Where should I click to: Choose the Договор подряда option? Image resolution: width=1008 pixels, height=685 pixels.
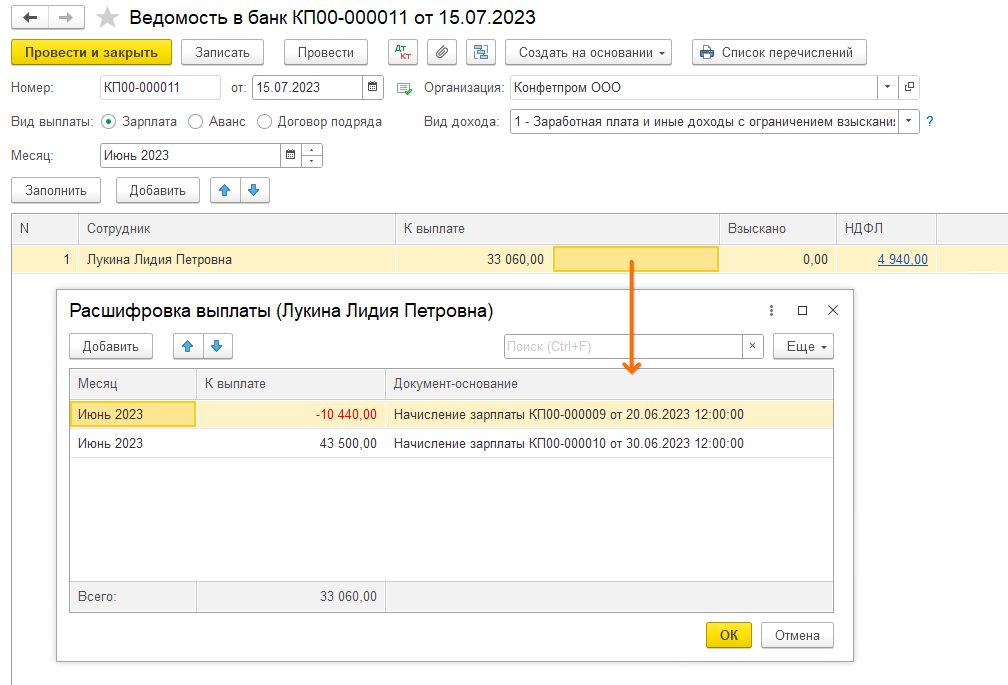[264, 121]
